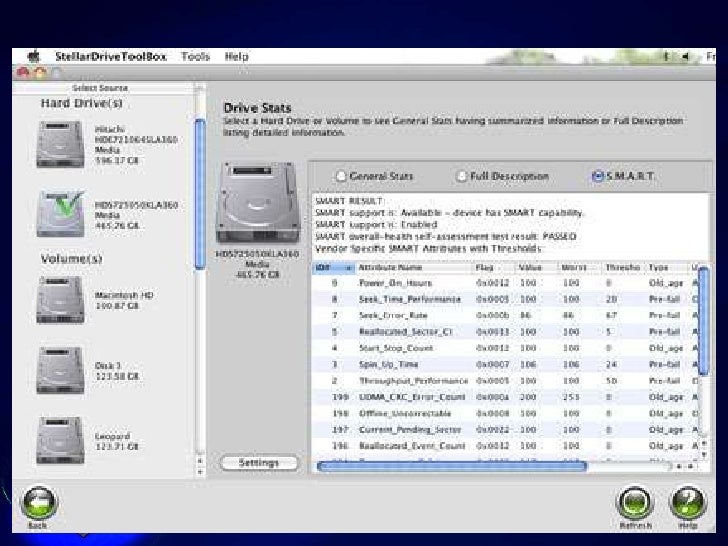Open the Tools menu
The width and height of the screenshot is (728, 546).
[x=195, y=57]
